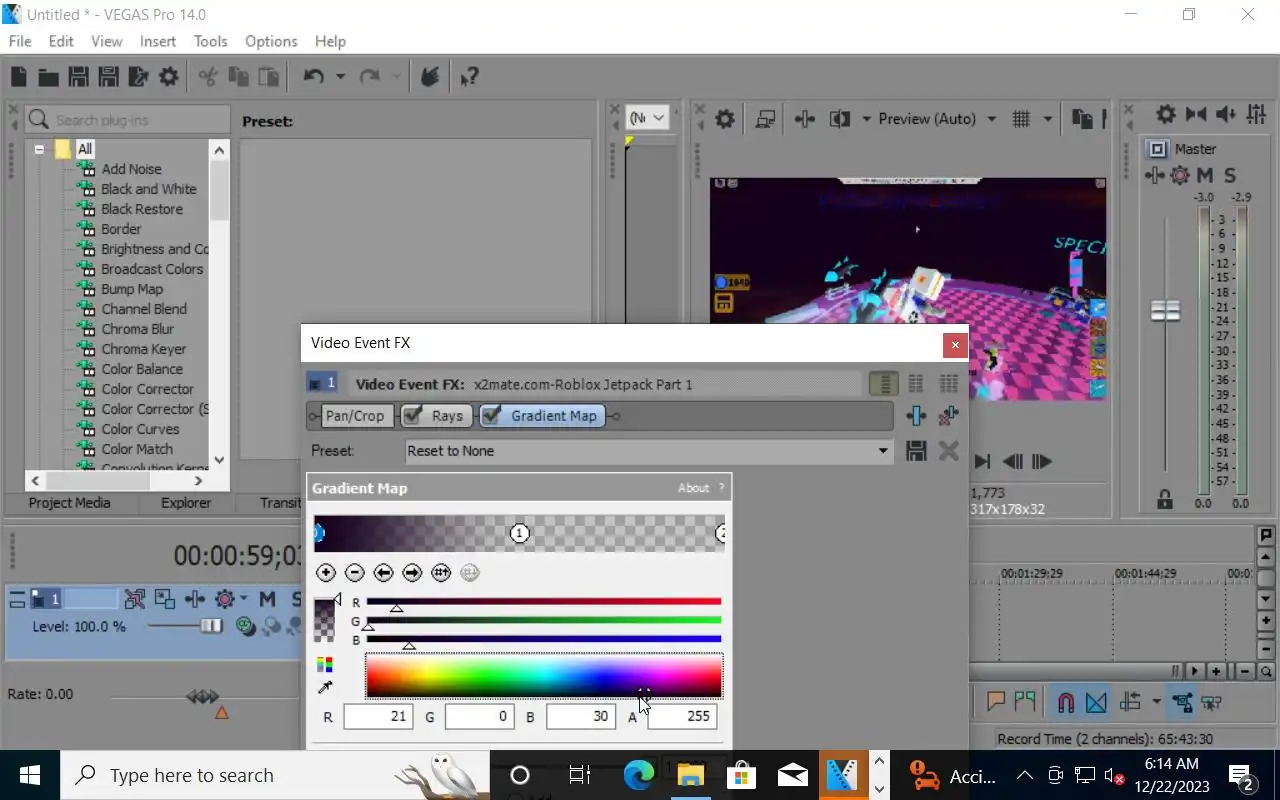Switch to the Project Media tab
The image size is (1280, 800).
(69, 503)
